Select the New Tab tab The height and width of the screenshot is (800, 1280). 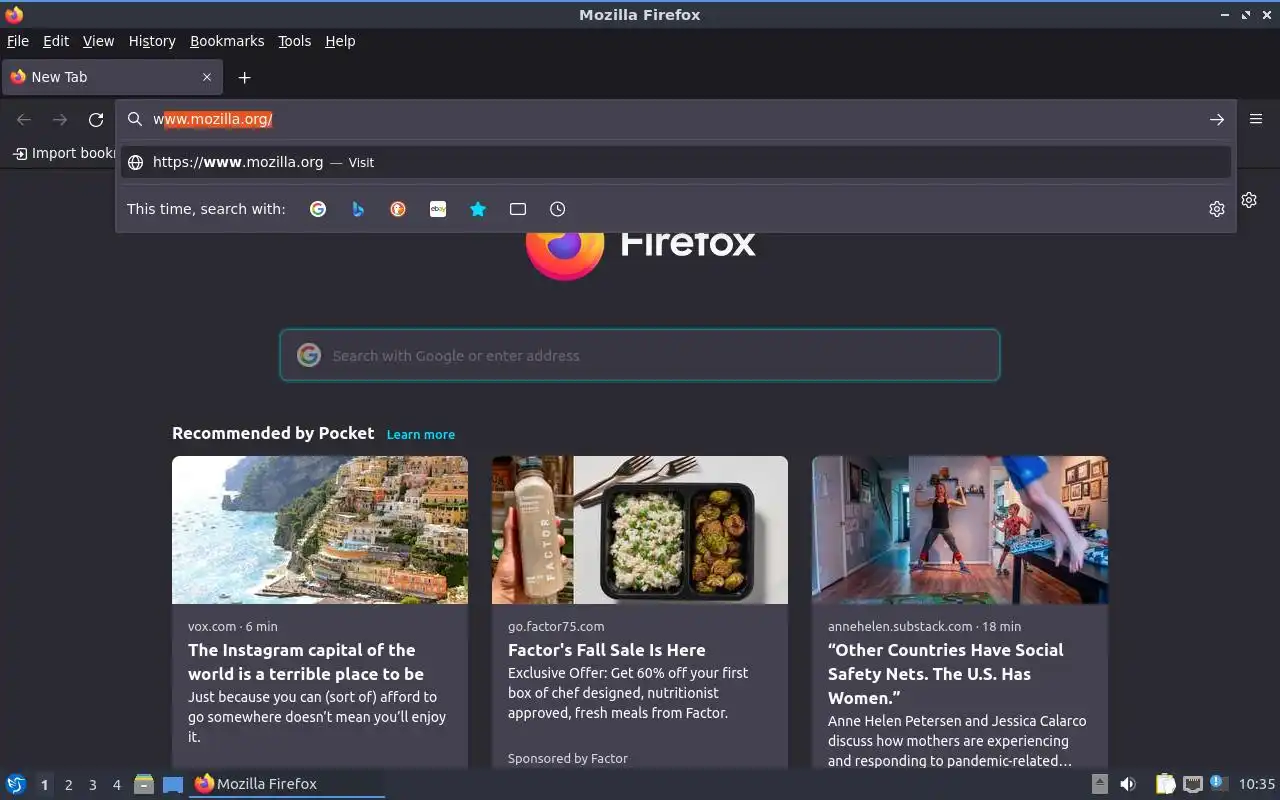[x=111, y=77]
